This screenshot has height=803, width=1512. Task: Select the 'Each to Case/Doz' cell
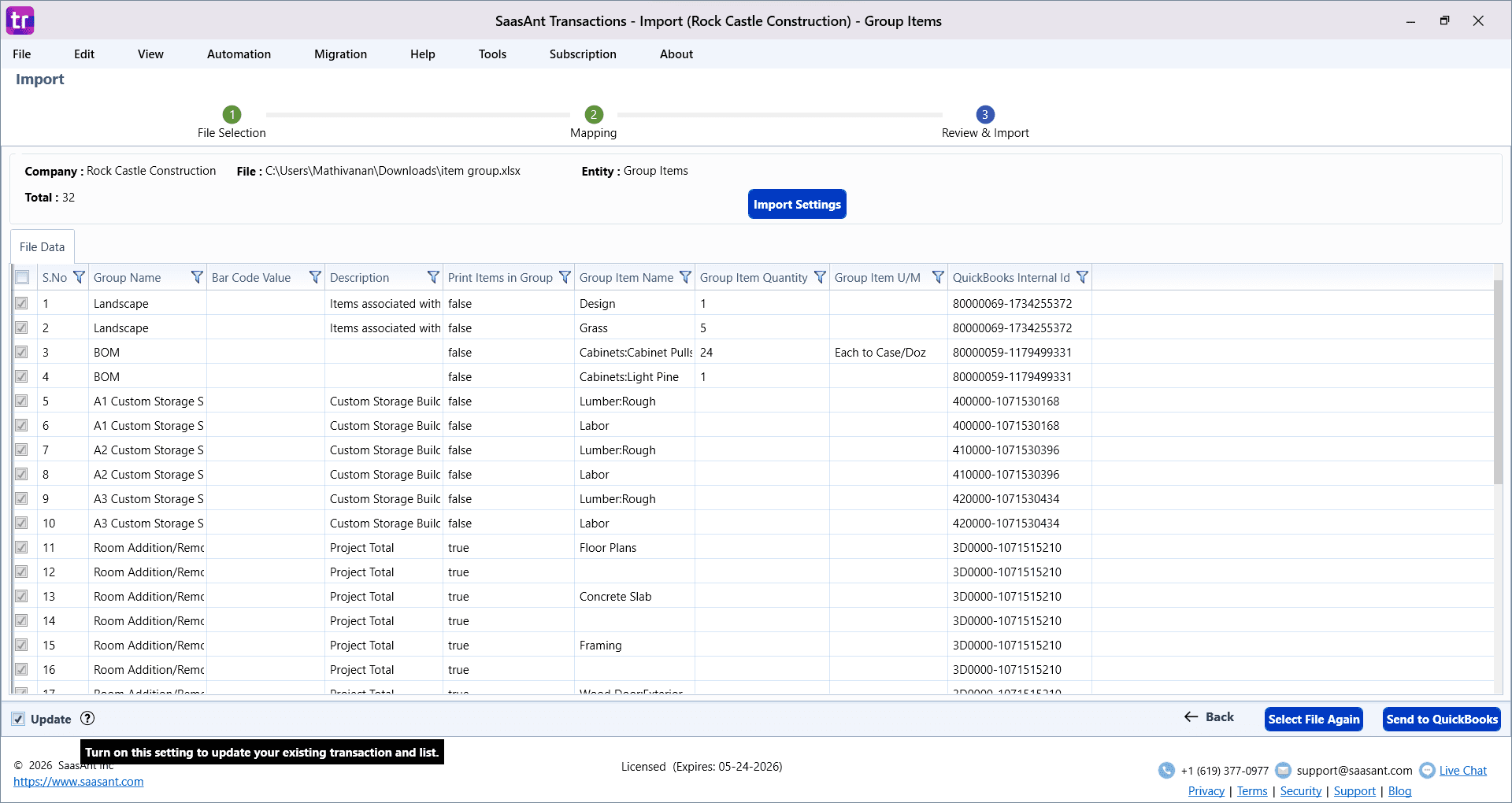888,352
